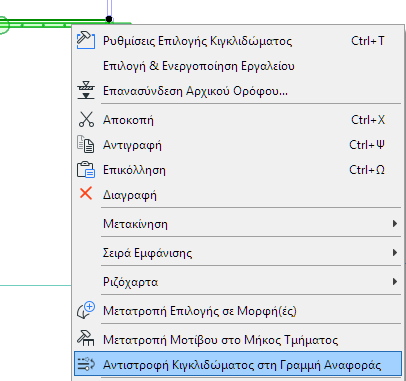
Task: Choose Αντιστροφή Κιγκλιδώματος στη Γραμμή Αναφοράς
Action: (x=238, y=364)
